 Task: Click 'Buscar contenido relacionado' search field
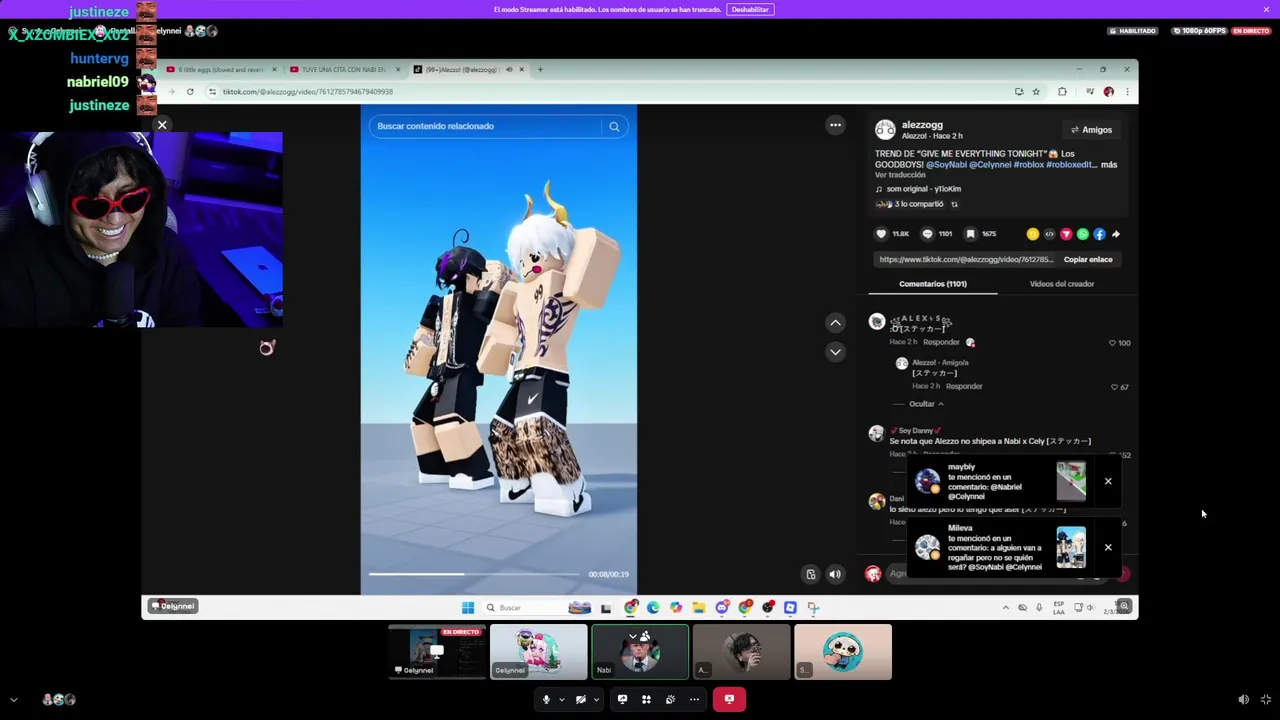click(487, 126)
